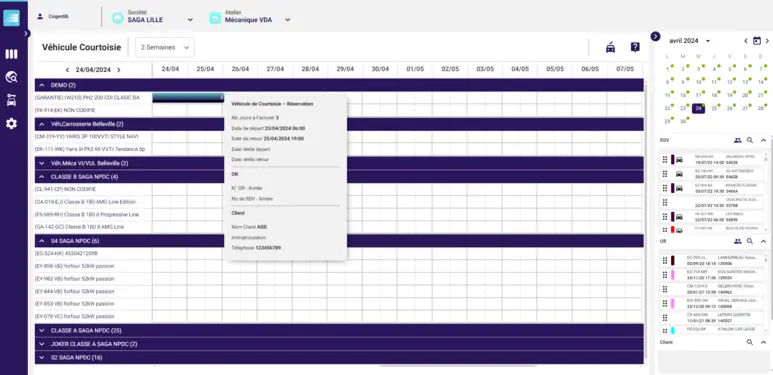The image size is (773, 375).
Task: Open the vehicle search icon in the sidebar
Action: 11,77
